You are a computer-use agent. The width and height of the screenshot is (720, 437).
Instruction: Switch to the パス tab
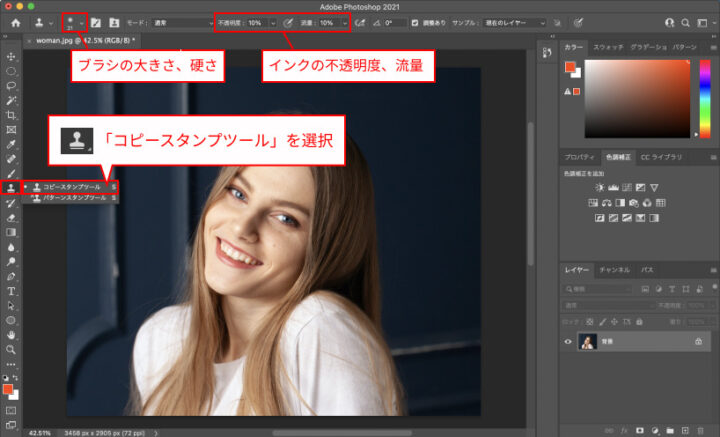coord(647,270)
